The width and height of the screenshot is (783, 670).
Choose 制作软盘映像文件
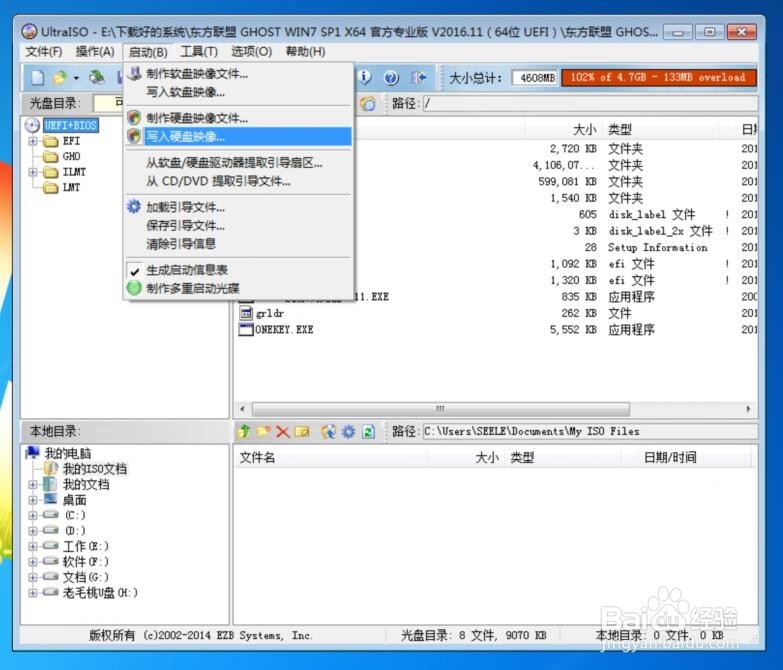239,74
